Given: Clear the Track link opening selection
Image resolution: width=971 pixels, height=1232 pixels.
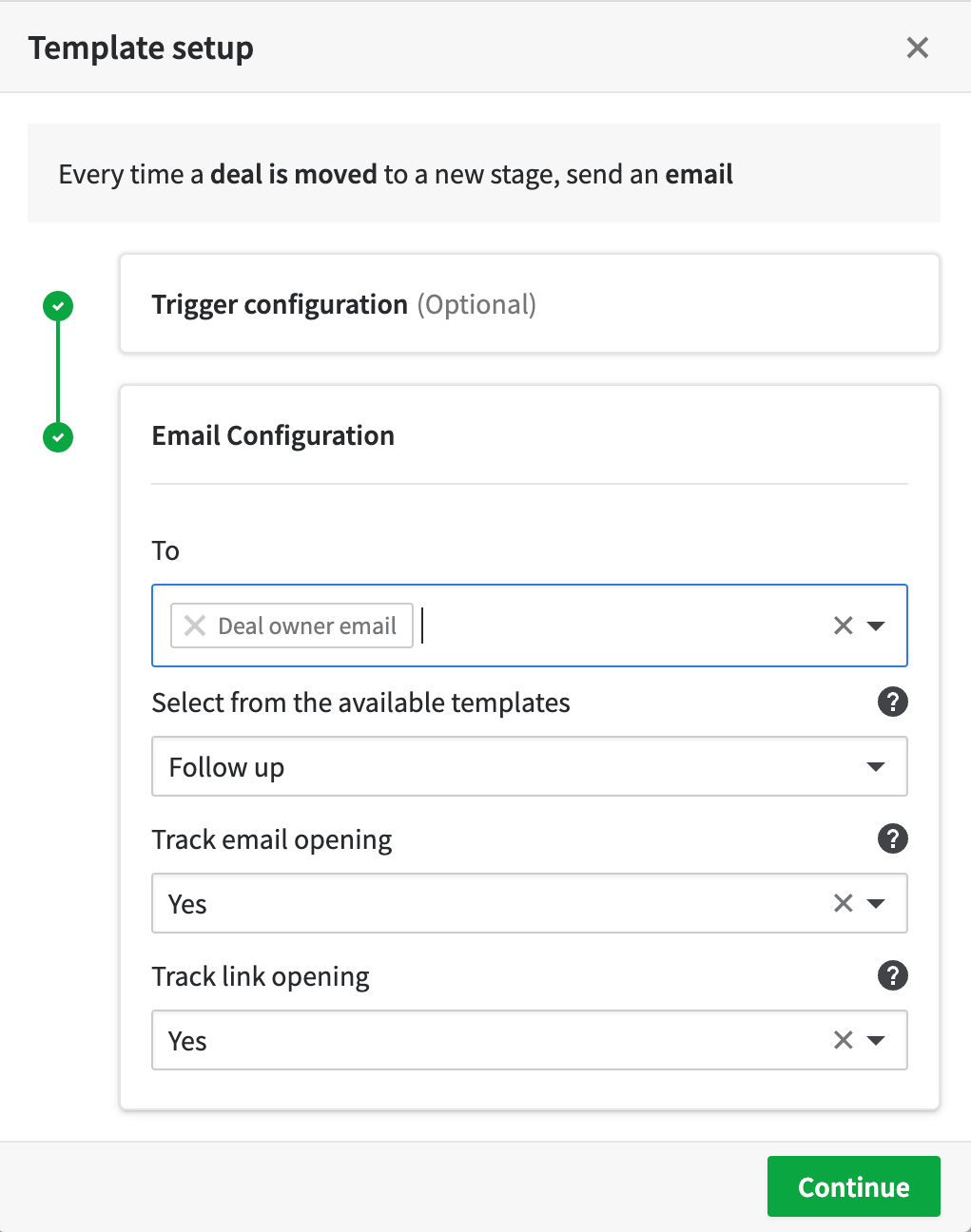Looking at the screenshot, I should 843,1040.
